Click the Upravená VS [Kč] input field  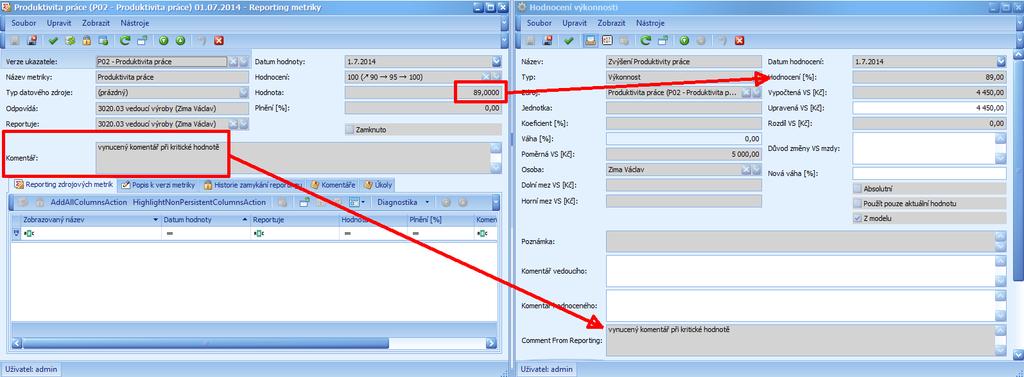[x=929, y=108]
